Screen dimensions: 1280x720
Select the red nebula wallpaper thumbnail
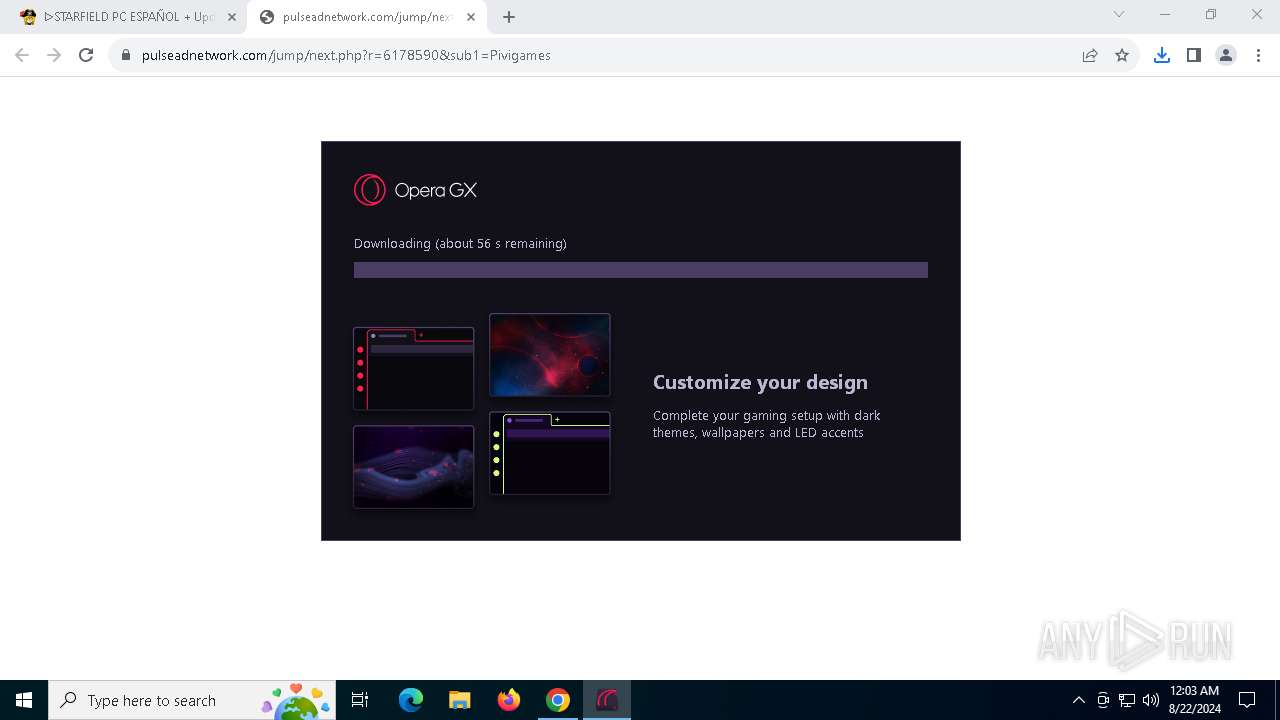click(549, 355)
